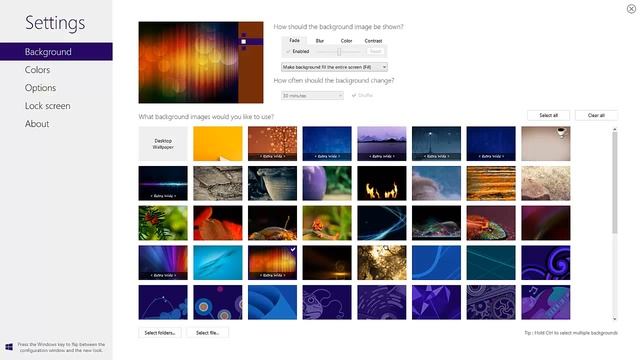Select the orange bokeh tree wallpaper thumbnail

[x=272, y=144]
